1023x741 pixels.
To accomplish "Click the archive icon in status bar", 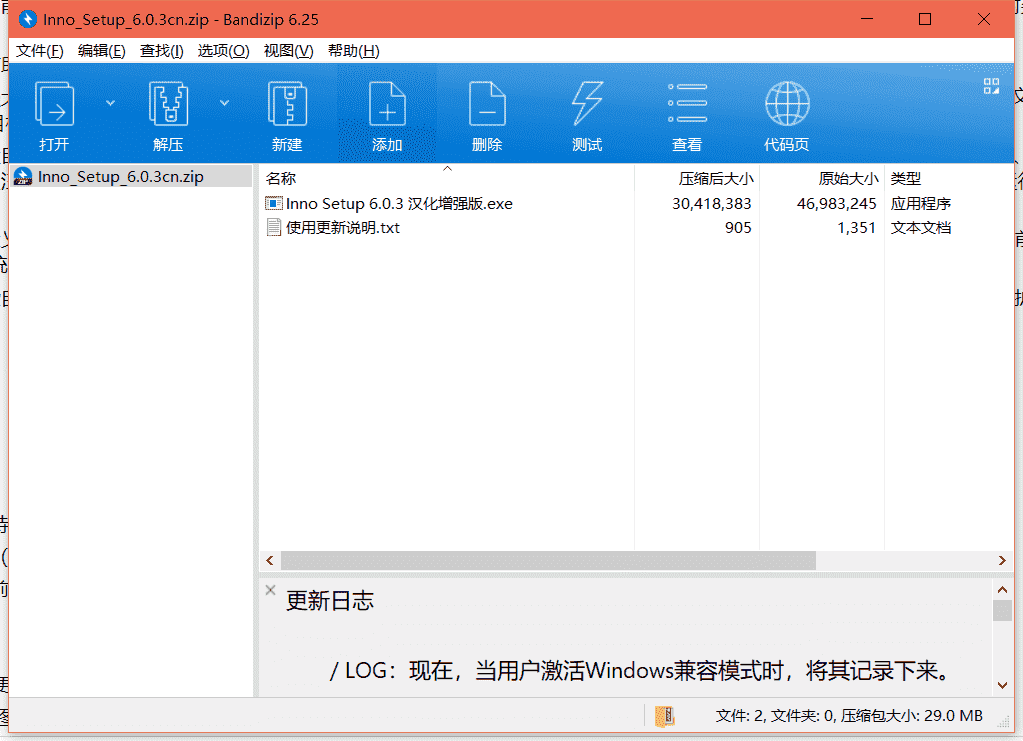I will (x=665, y=716).
